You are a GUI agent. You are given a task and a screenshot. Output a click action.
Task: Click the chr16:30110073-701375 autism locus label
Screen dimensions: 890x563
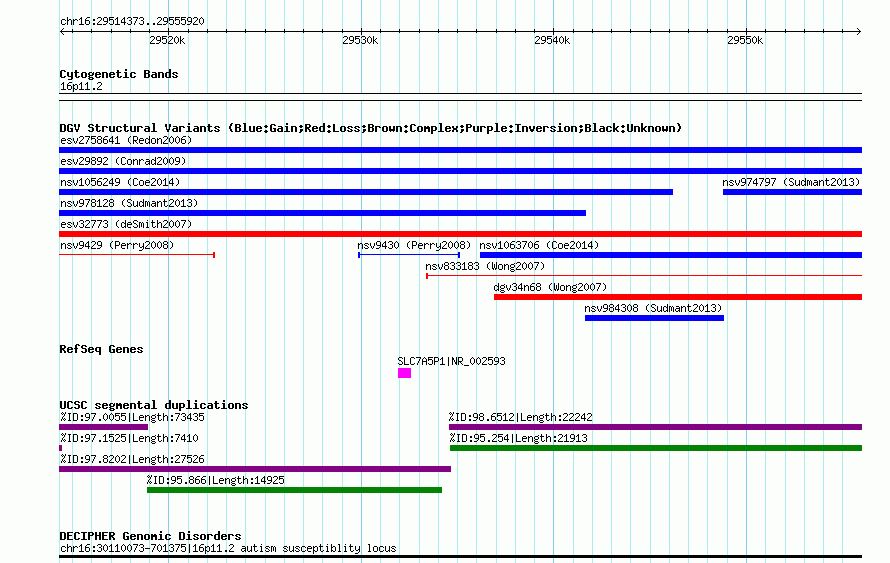(228, 548)
